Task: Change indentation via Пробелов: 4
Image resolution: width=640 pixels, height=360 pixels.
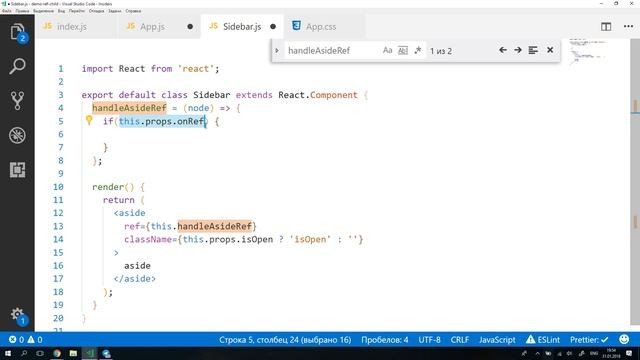Action: pyautogui.click(x=384, y=340)
